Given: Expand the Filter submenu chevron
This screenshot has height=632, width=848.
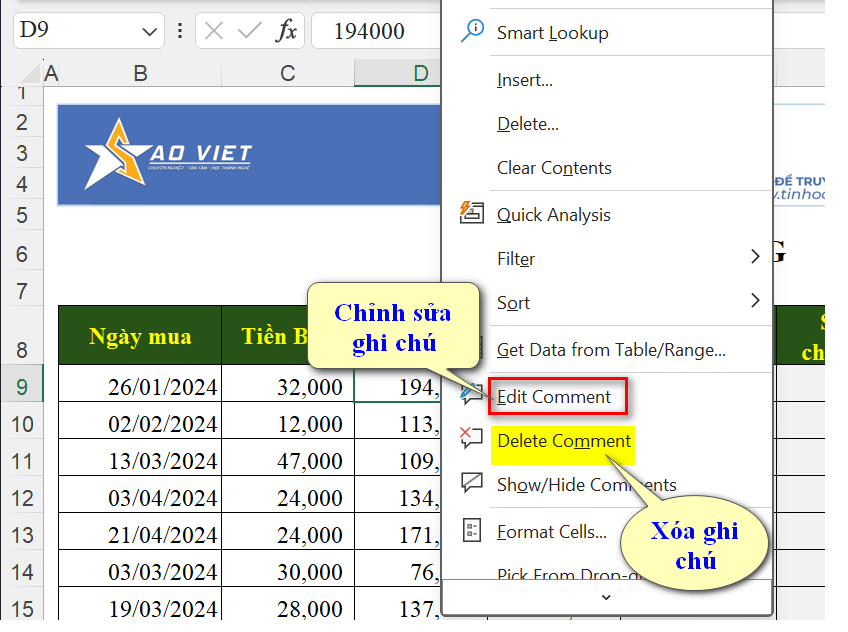Looking at the screenshot, I should click(x=757, y=258).
